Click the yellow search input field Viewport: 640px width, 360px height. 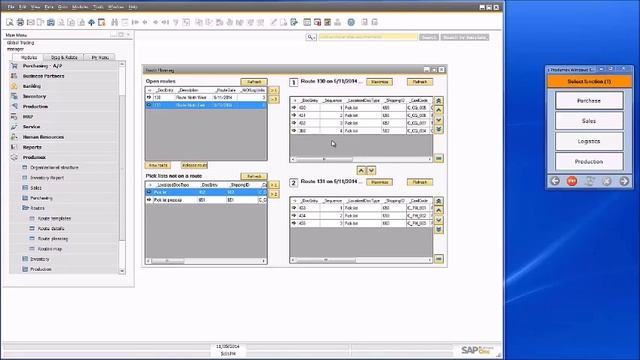[x=368, y=37]
